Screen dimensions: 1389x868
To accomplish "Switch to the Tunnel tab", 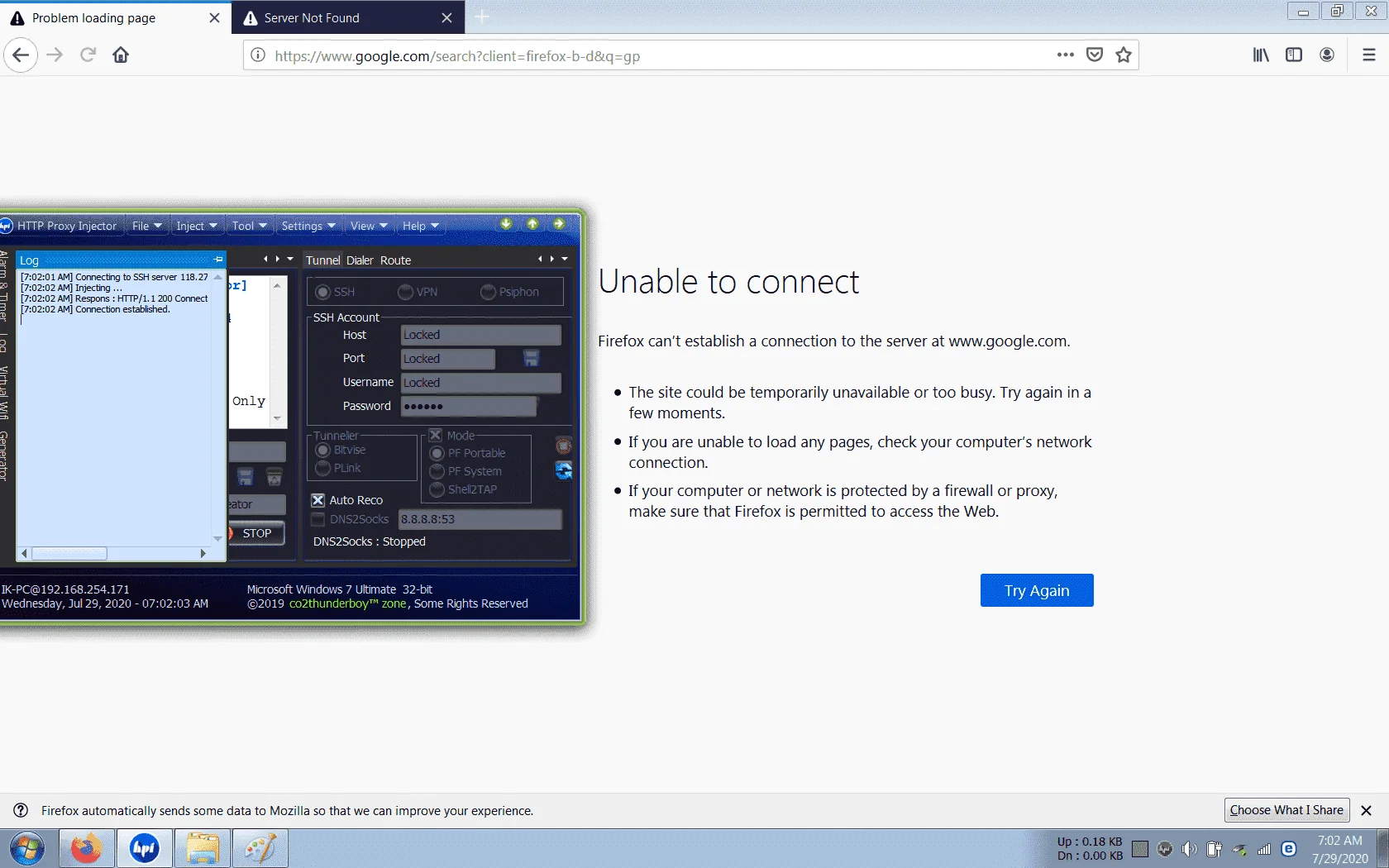I will [x=322, y=260].
